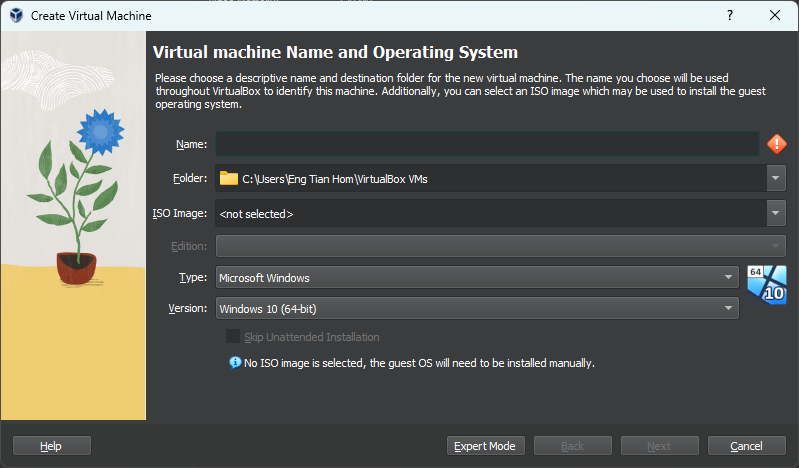799x468 pixels.
Task: Click the disabled Edition dropdown
Action: tap(500, 246)
